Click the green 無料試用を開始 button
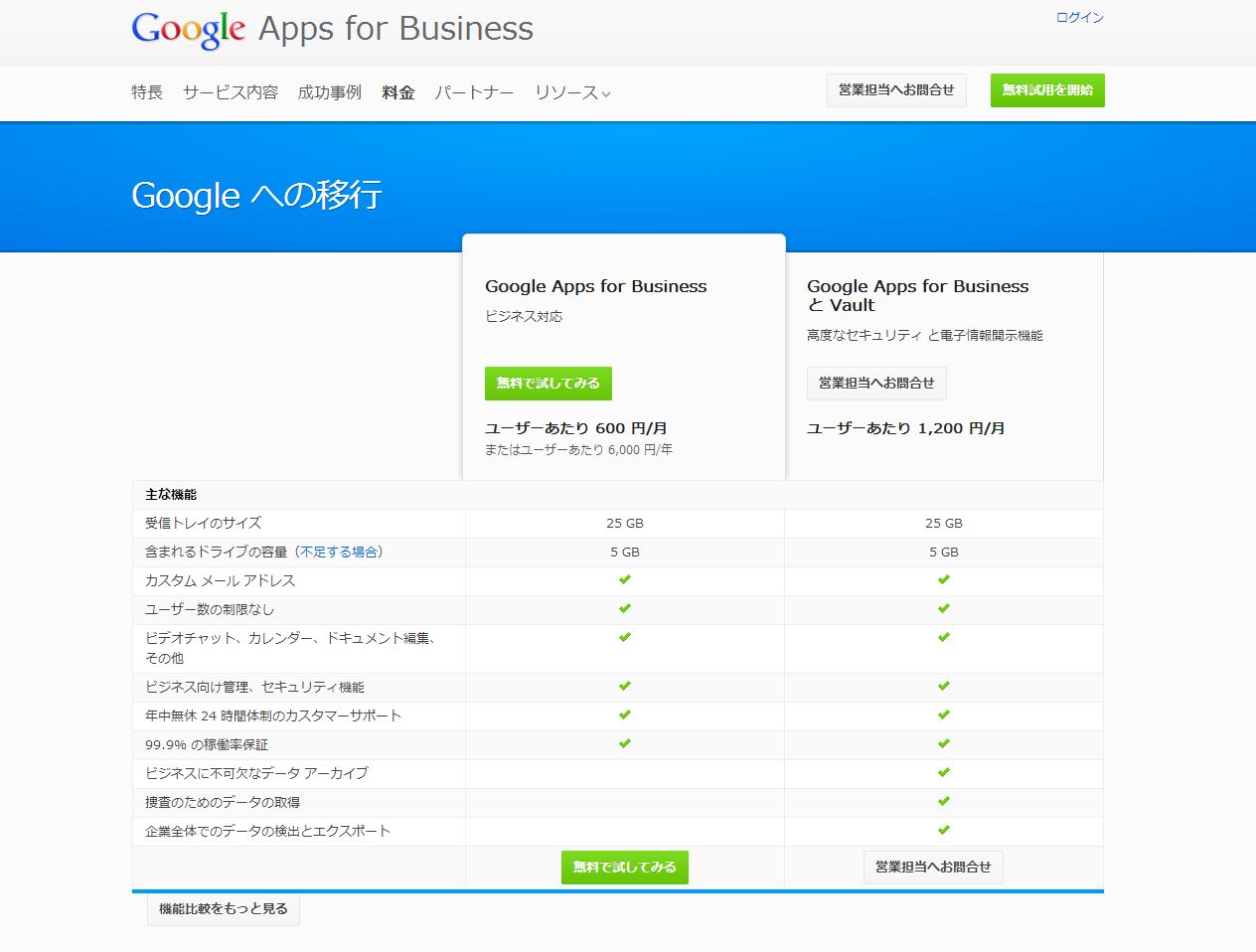The image size is (1256, 952). (x=1047, y=90)
